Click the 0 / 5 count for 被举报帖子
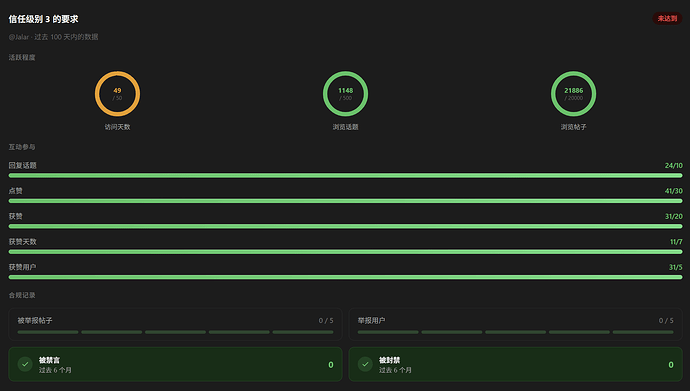 326,321
